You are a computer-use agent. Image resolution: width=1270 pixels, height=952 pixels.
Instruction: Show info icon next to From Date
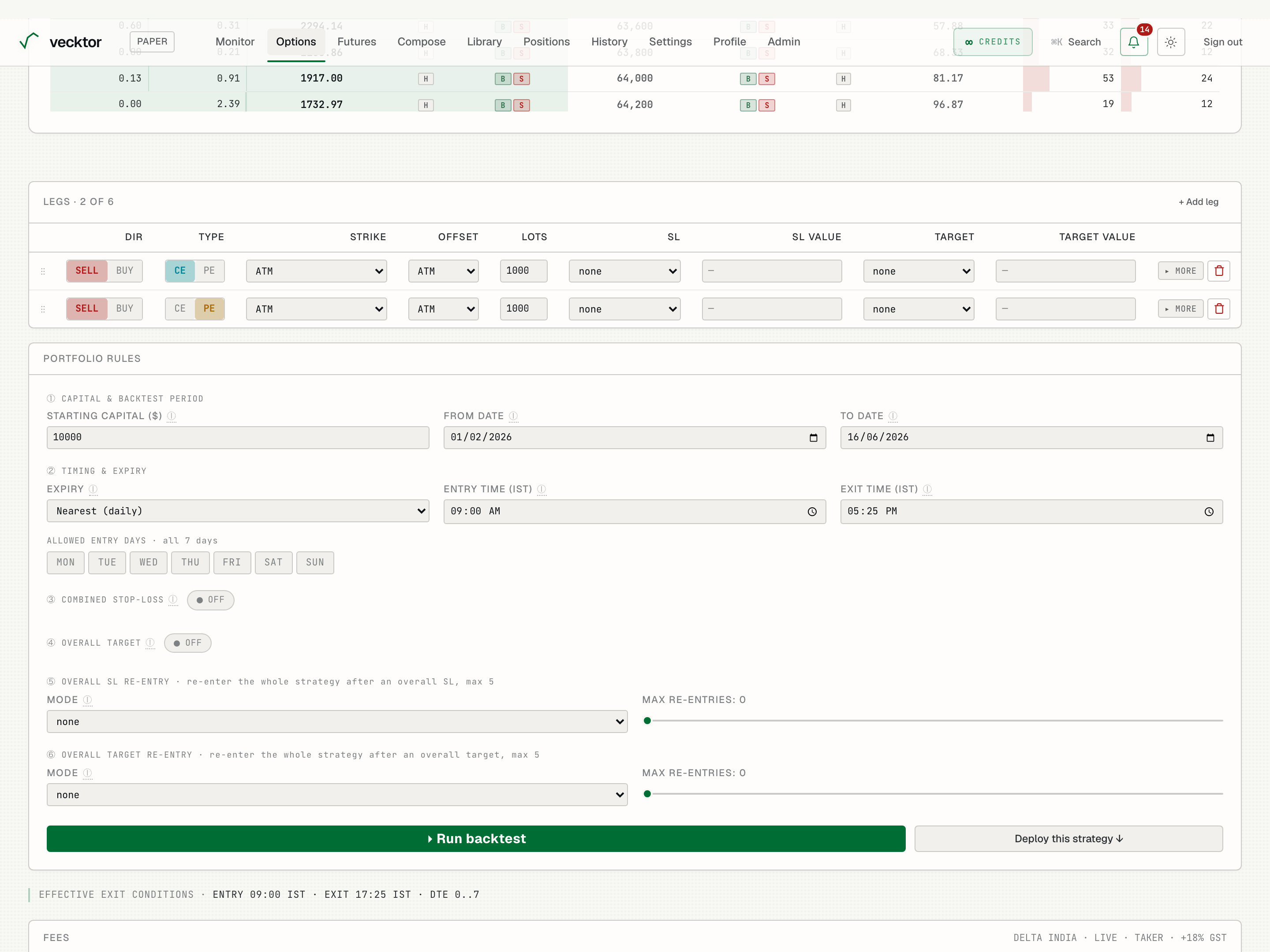[x=513, y=416]
